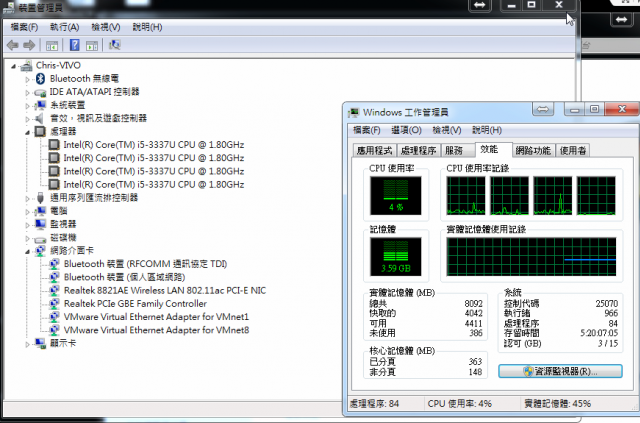Switch to the 網路功能 tab
The height and width of the screenshot is (423, 640).
click(533, 151)
